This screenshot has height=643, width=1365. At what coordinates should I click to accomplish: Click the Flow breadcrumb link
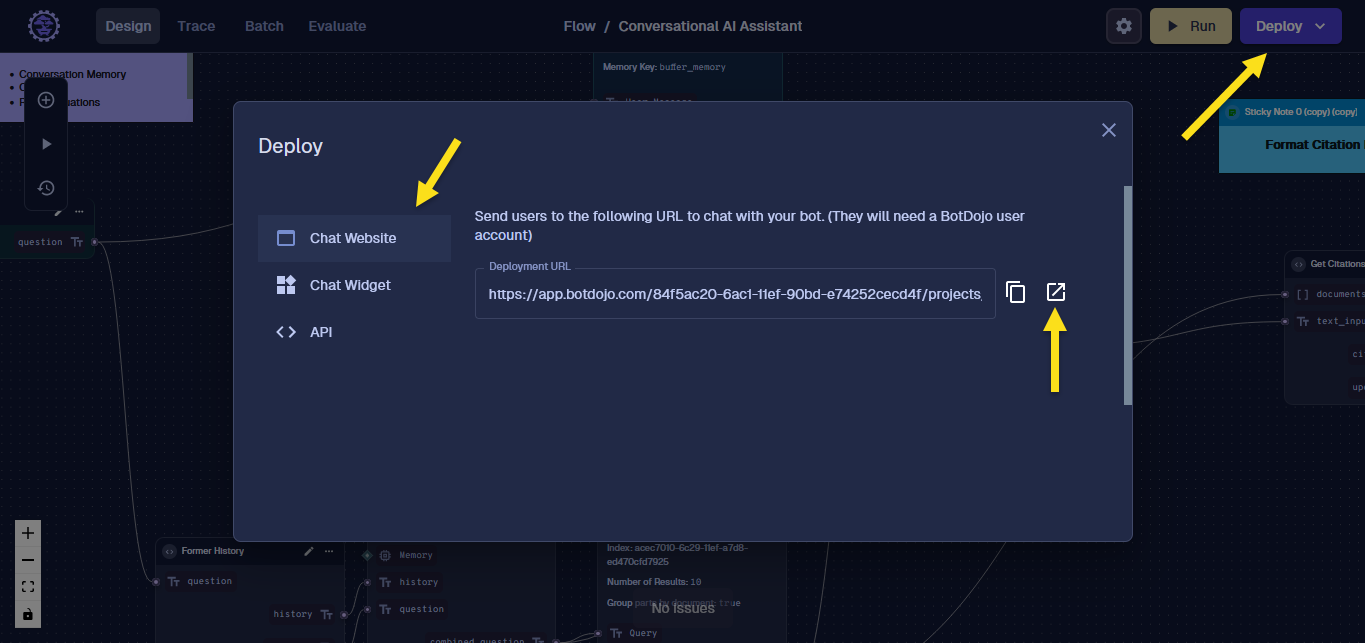pyautogui.click(x=580, y=26)
